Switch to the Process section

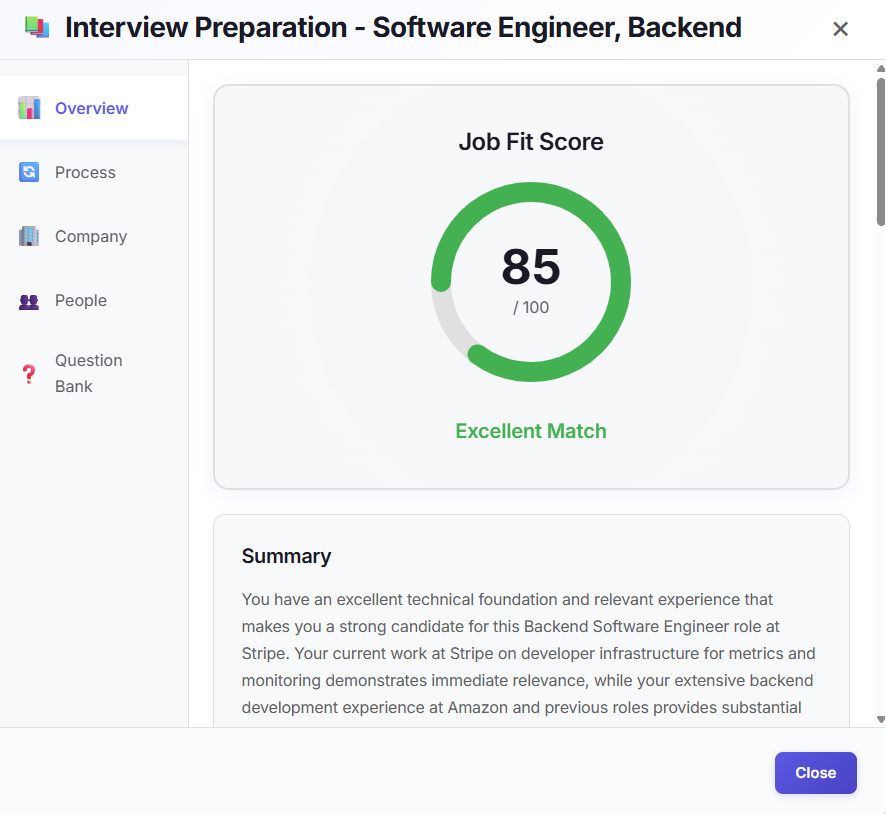coord(85,172)
